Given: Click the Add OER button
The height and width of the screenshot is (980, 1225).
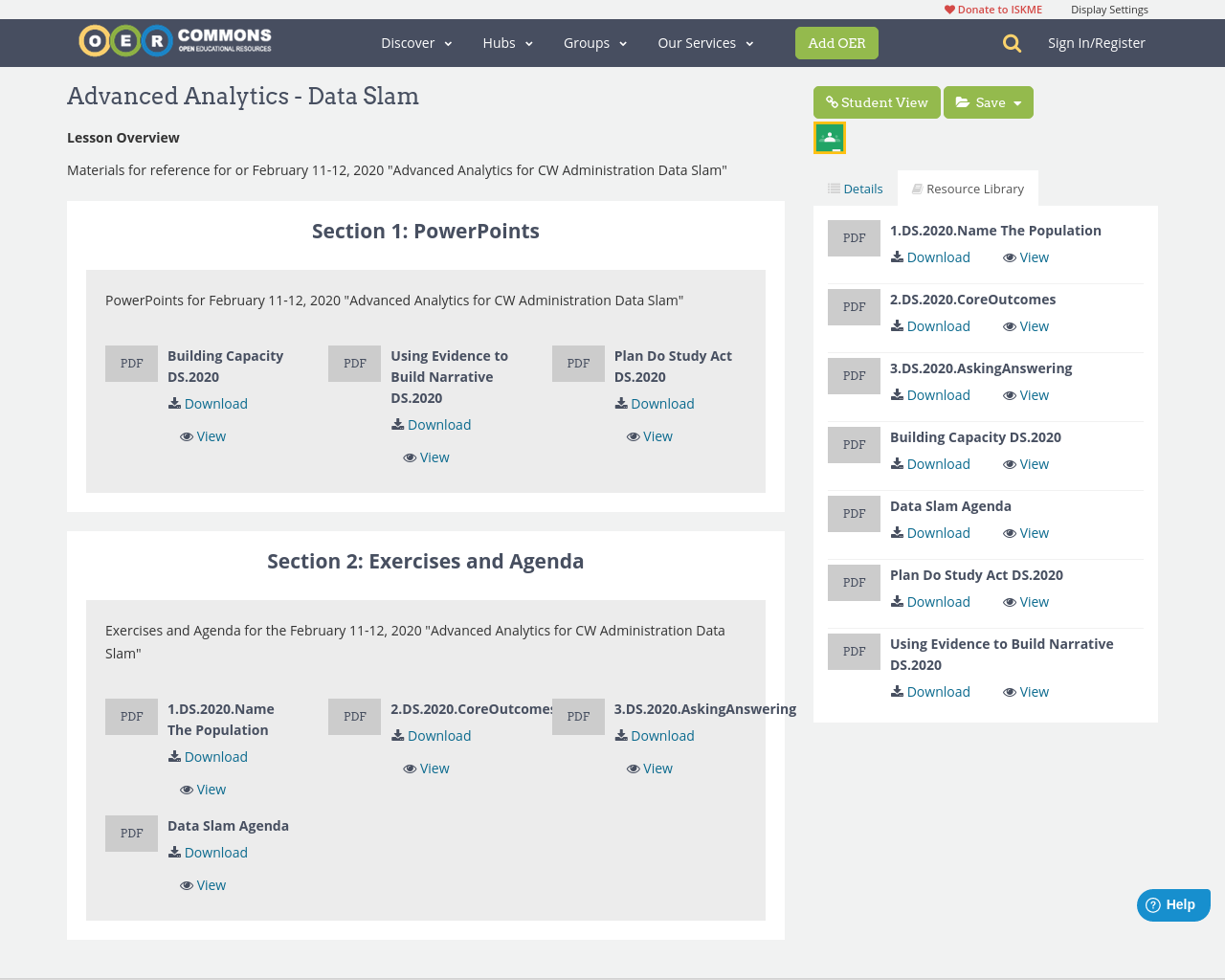Looking at the screenshot, I should [836, 43].
